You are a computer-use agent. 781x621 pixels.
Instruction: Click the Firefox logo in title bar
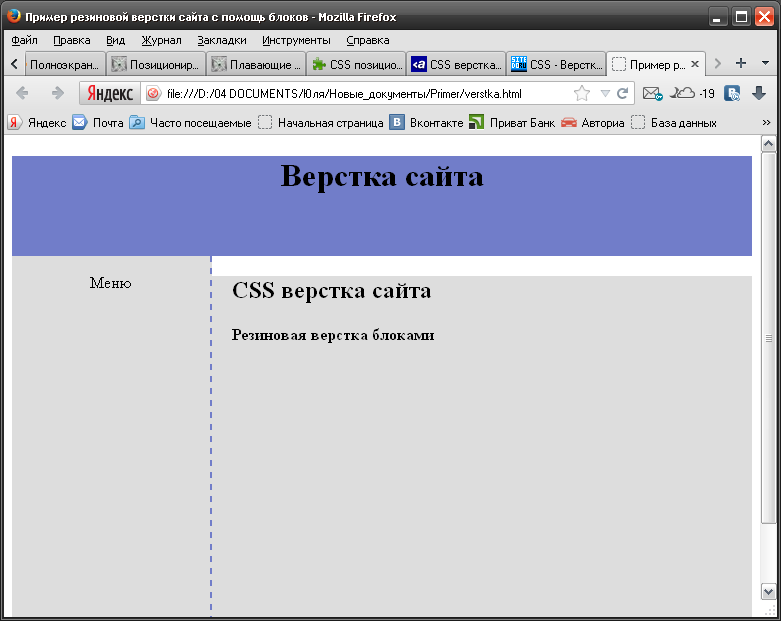[13, 16]
